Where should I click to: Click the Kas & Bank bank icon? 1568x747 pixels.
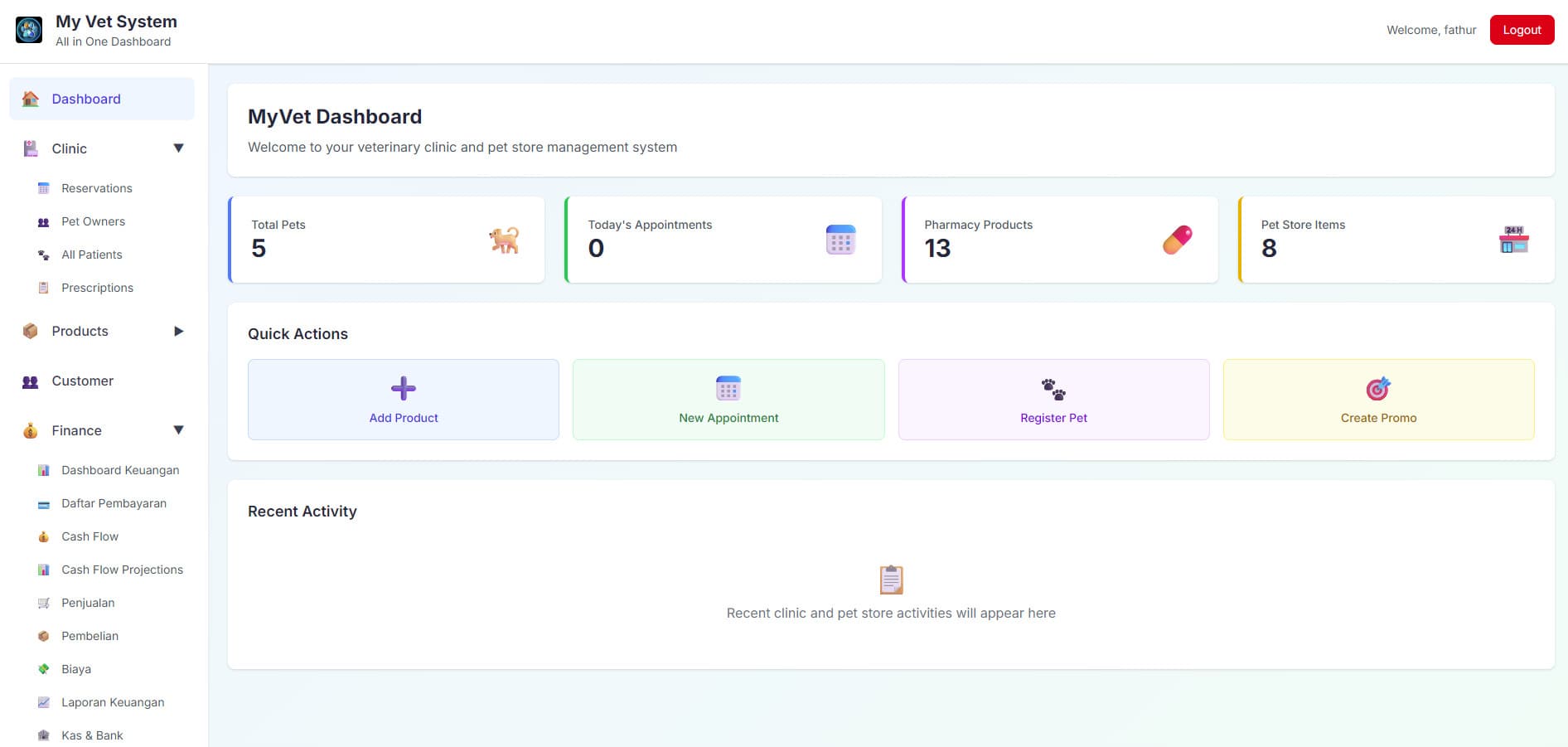point(44,735)
